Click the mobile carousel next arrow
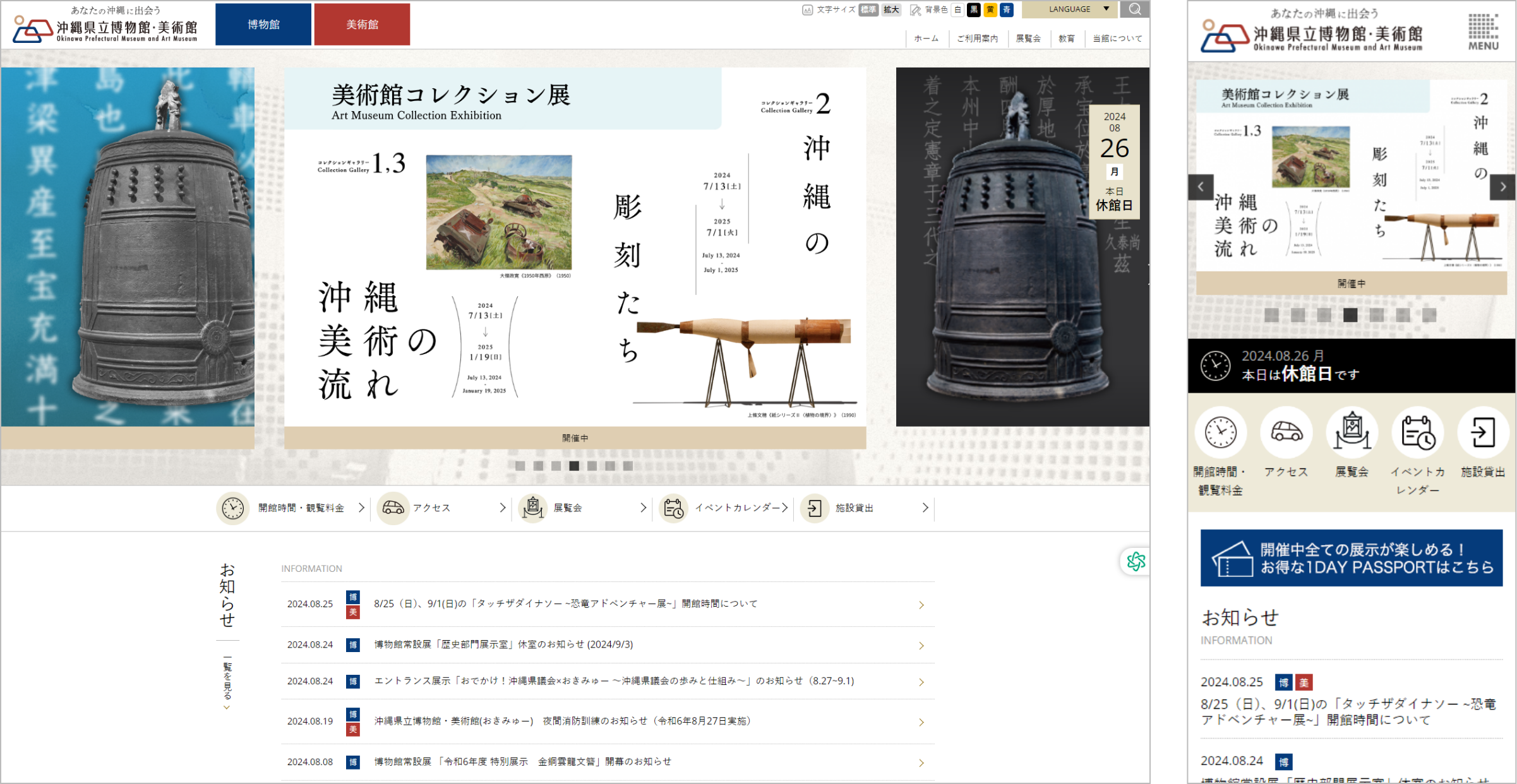The width and height of the screenshot is (1517, 784). click(1502, 187)
